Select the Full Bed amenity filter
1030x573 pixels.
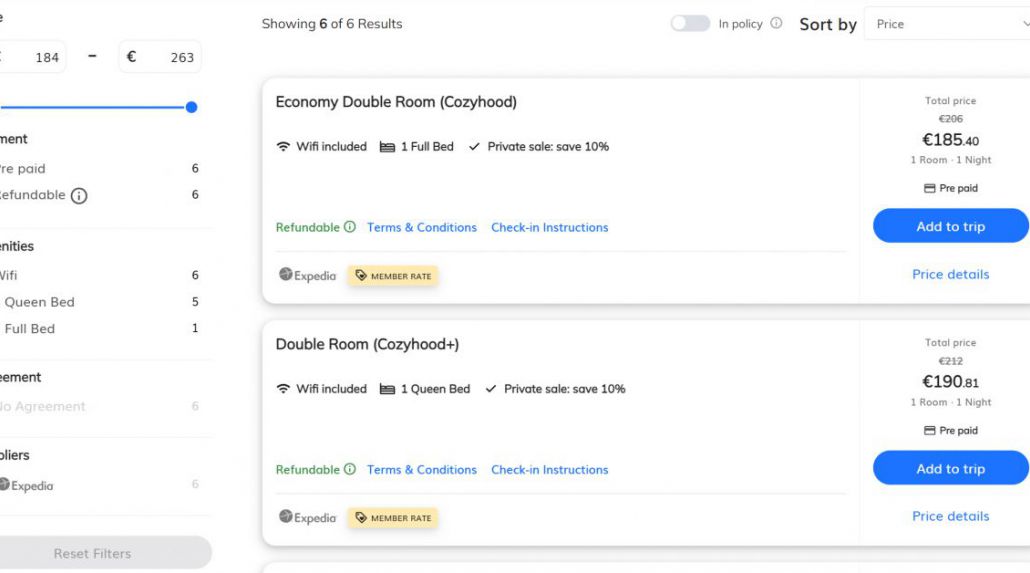pos(29,328)
